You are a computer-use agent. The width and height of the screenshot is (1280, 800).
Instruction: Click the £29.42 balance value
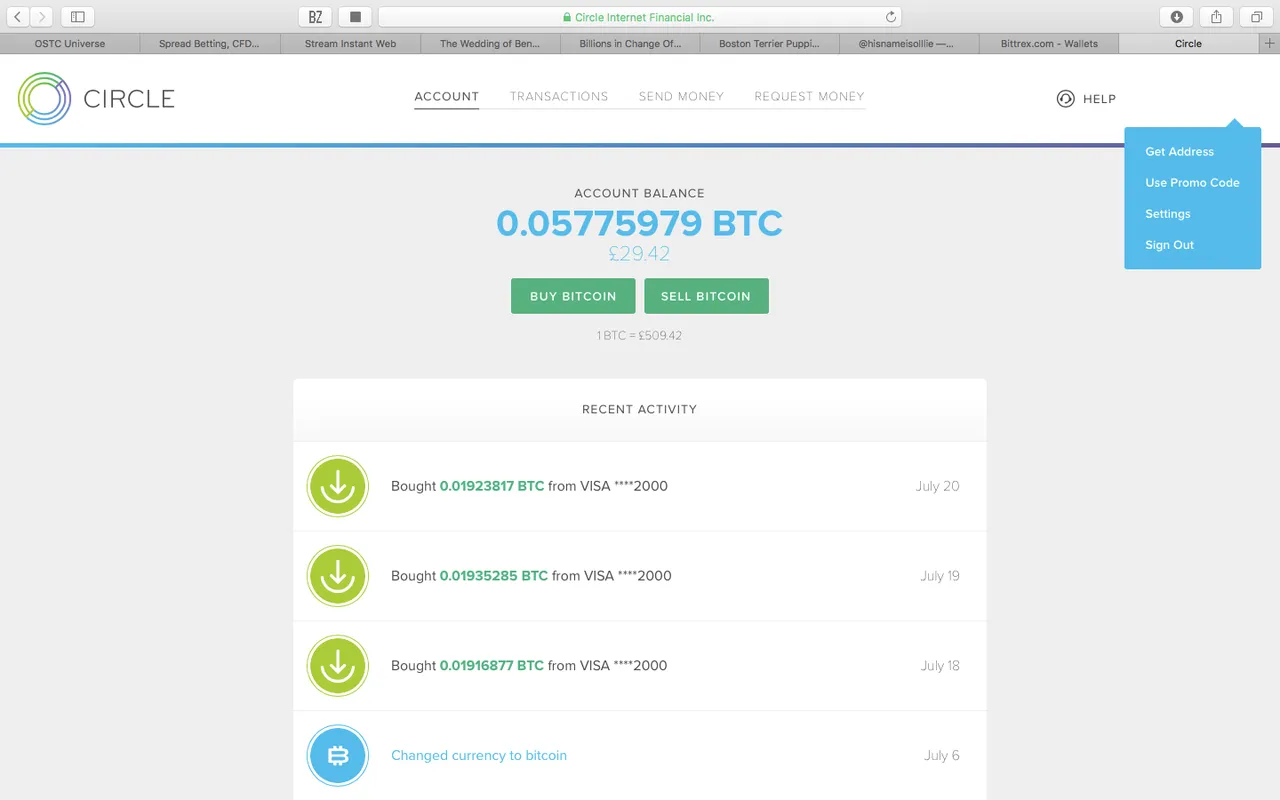(640, 254)
